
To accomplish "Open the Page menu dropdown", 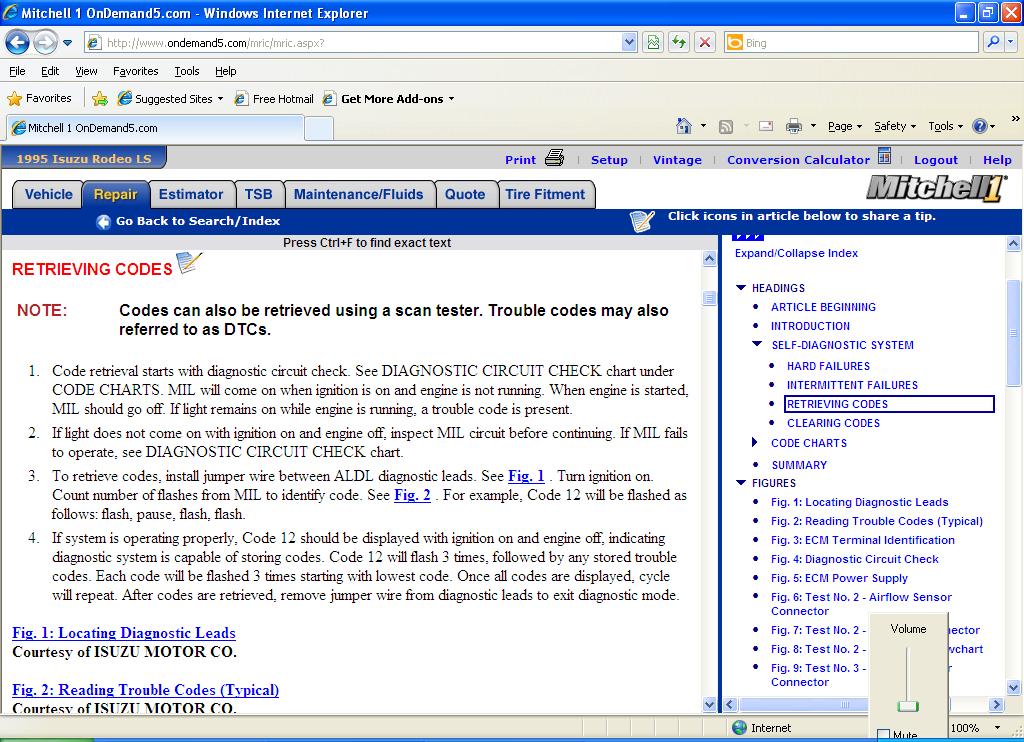I will [845, 126].
